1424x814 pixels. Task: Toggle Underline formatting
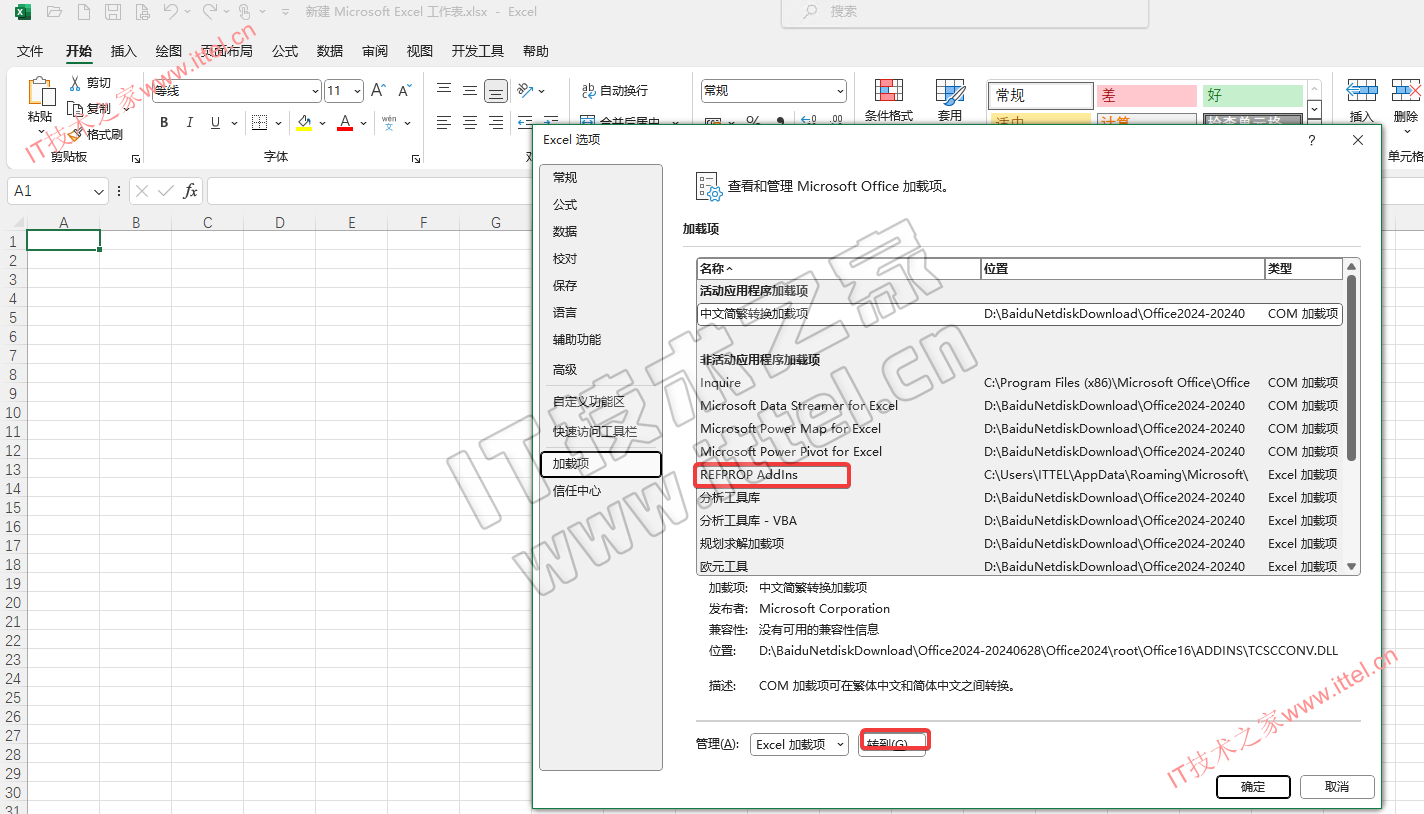(215, 123)
